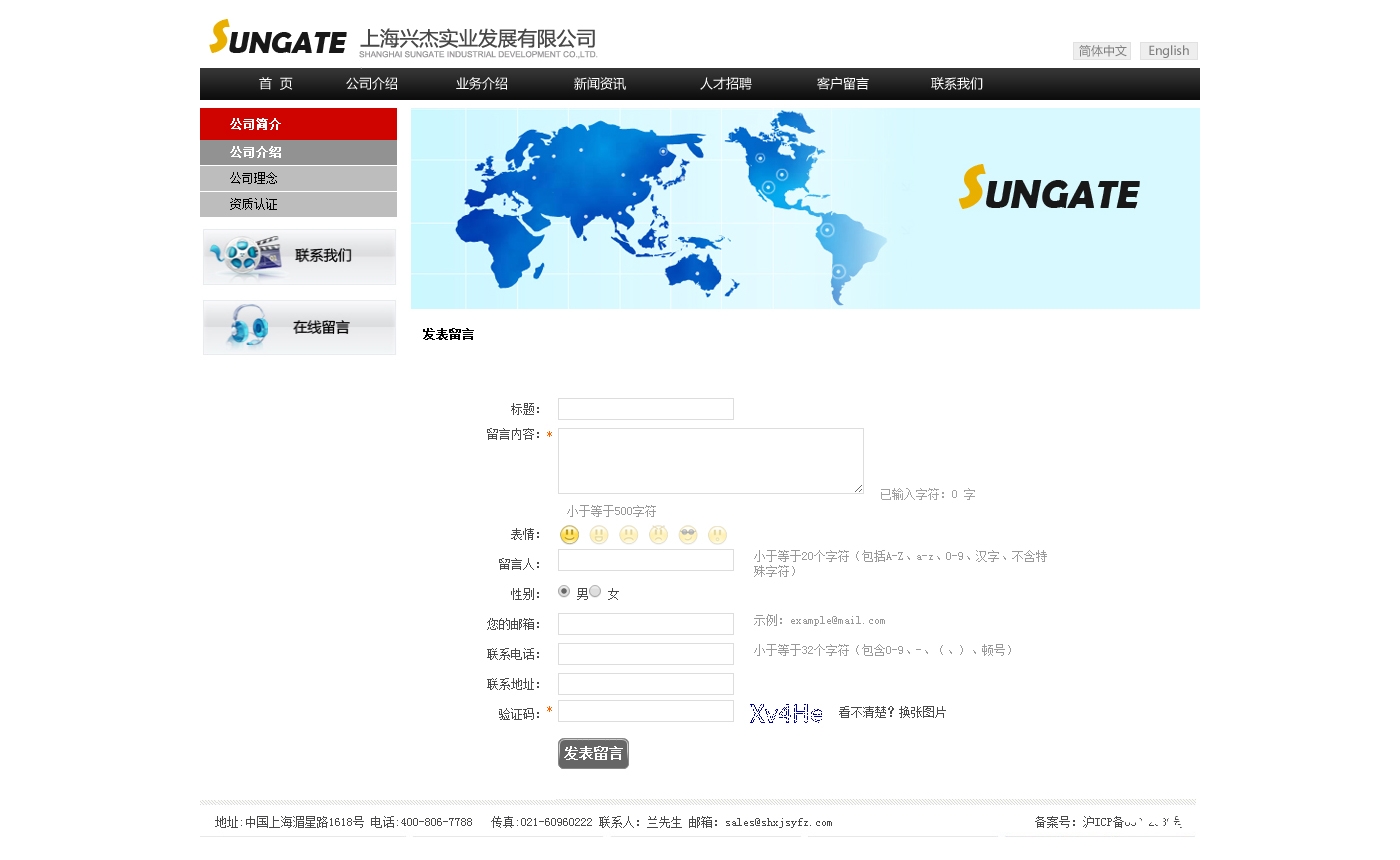
Task: Click the 示例: example@mail.com hint
Action: click(819, 620)
